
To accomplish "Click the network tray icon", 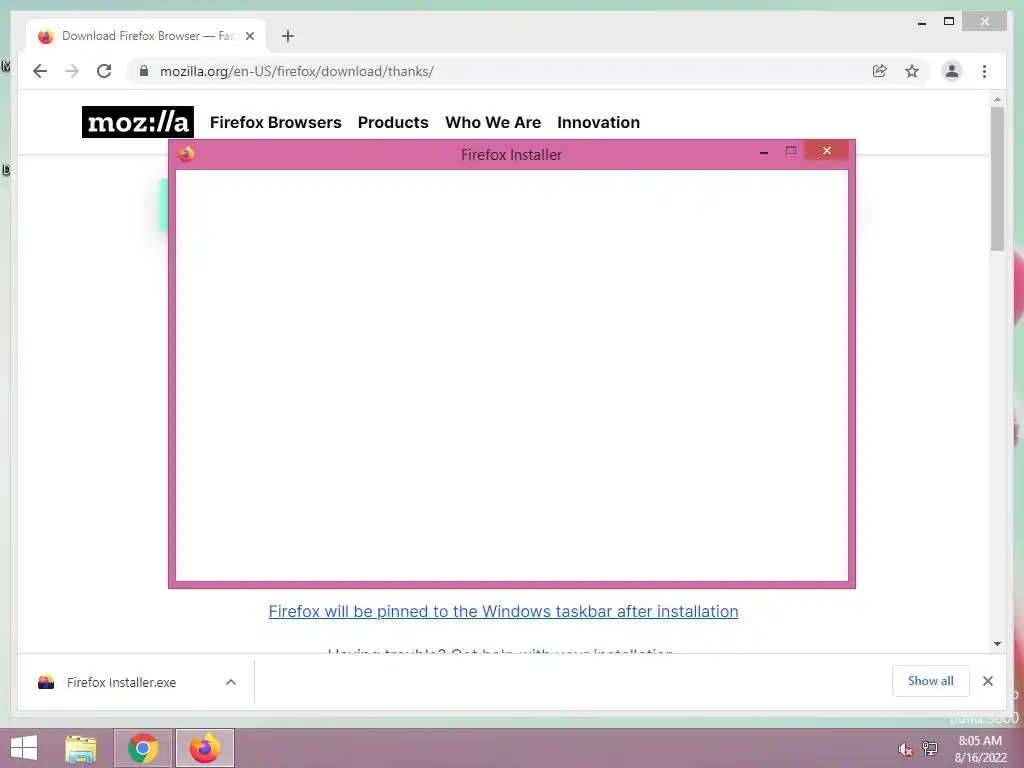I will click(930, 748).
